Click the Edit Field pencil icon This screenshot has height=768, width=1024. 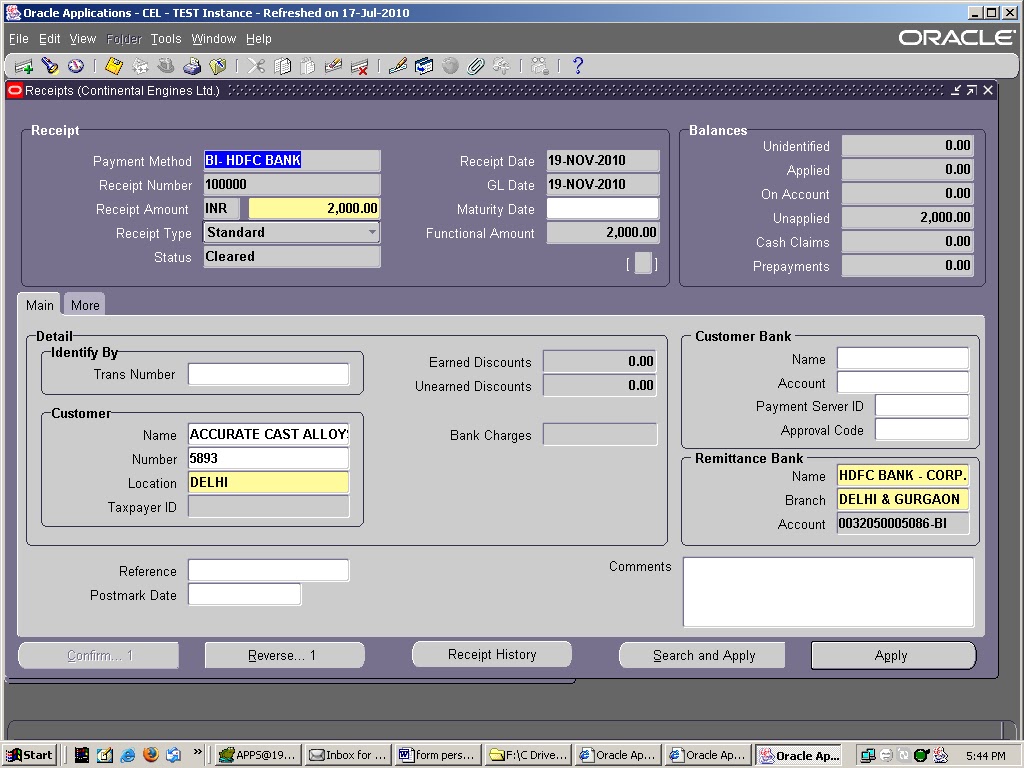(398, 66)
